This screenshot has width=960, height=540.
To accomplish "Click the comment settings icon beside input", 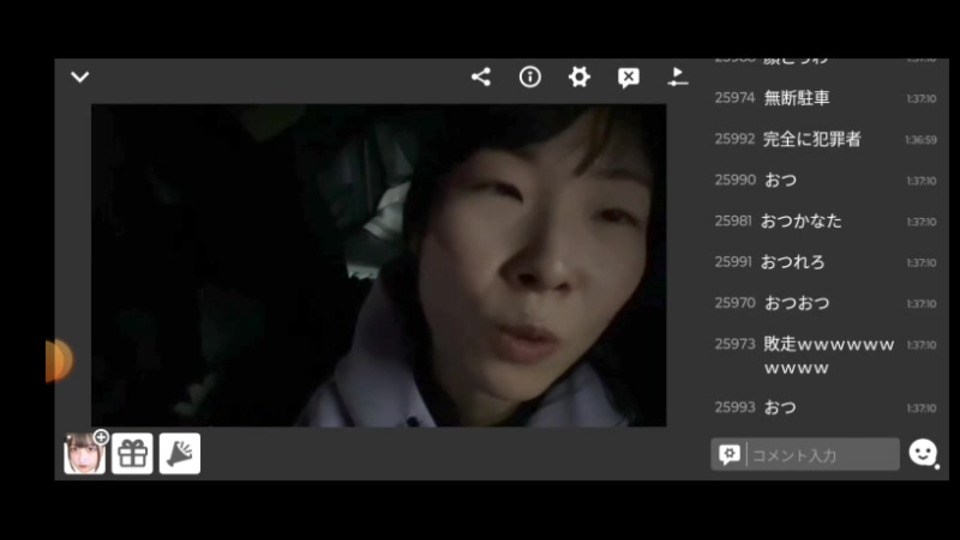I will tap(729, 454).
